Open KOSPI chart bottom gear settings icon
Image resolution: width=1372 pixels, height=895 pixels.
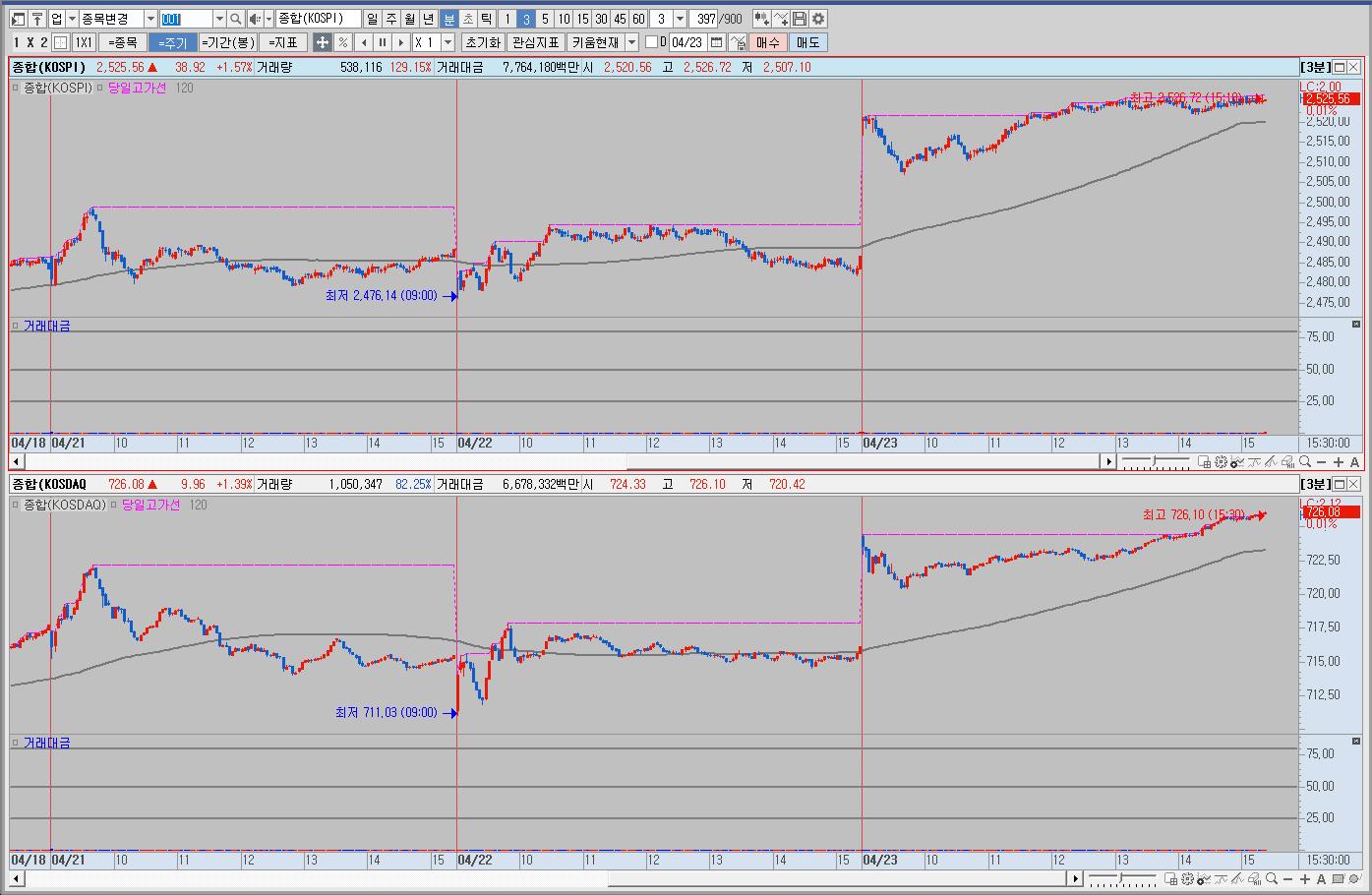[x=1221, y=462]
